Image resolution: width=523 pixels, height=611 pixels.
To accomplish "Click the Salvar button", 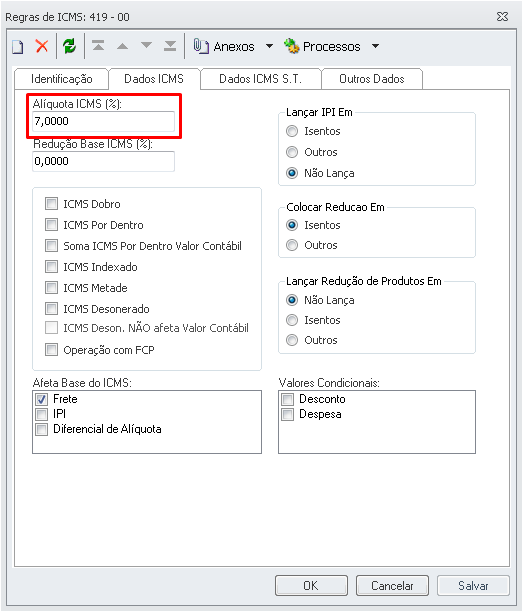I will tap(473, 585).
